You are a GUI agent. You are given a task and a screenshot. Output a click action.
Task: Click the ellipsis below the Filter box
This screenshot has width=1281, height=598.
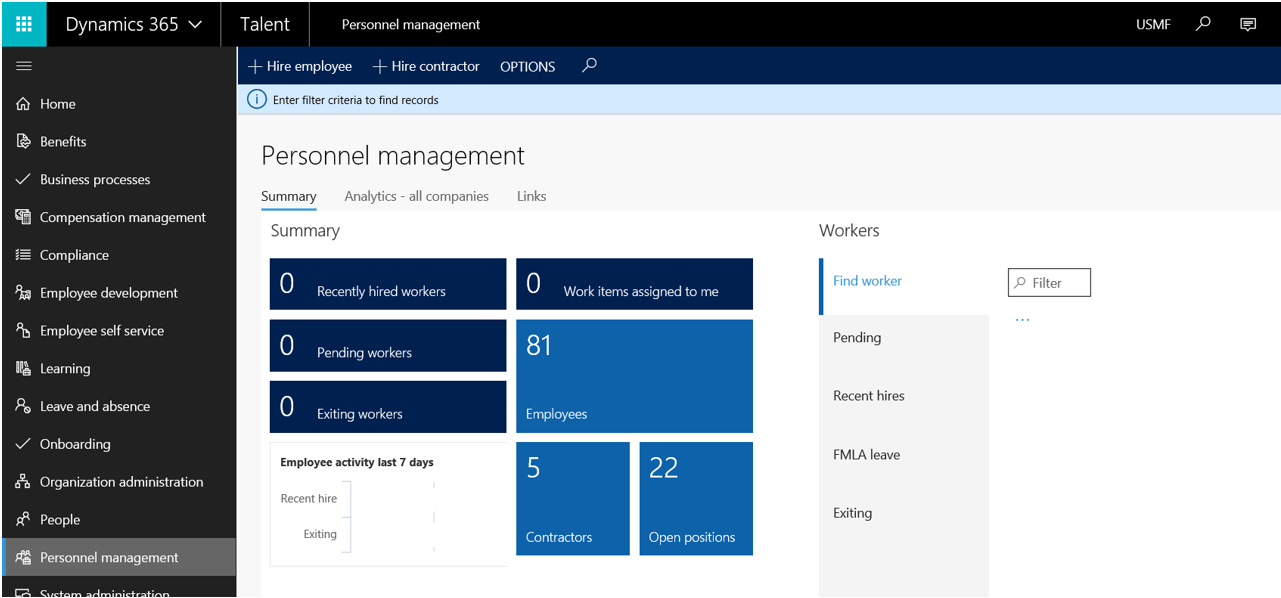1022,320
